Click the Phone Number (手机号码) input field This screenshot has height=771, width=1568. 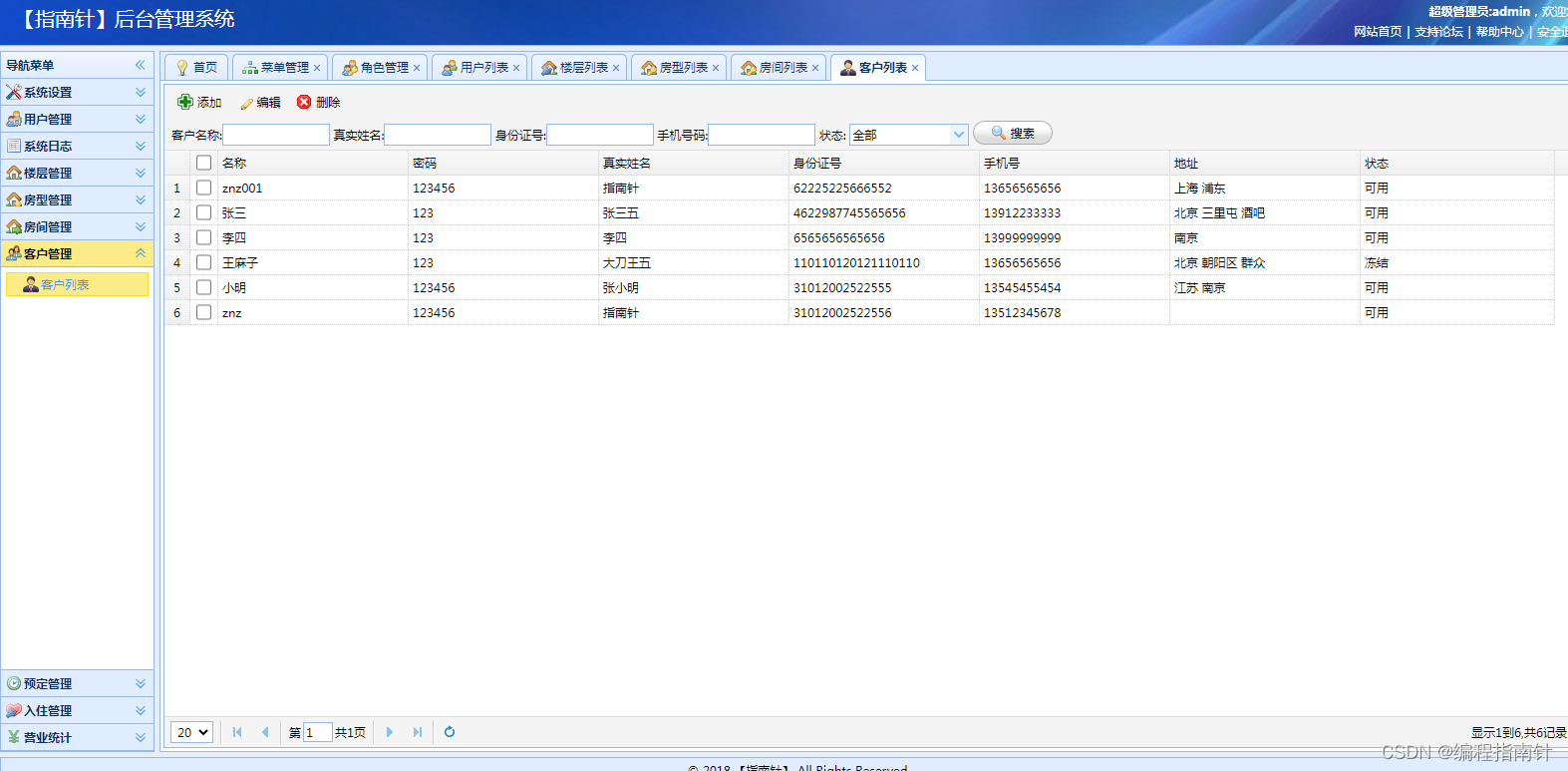pyautogui.click(x=762, y=135)
